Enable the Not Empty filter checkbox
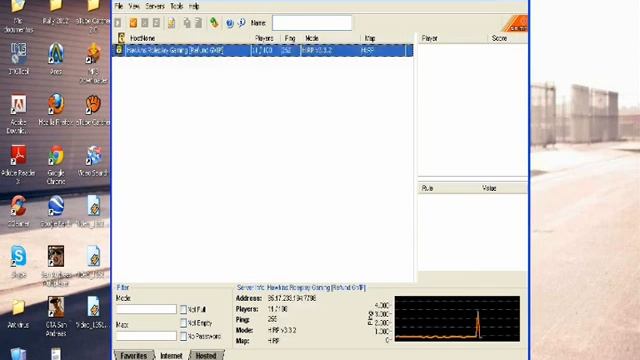Viewport: 640px width, 360px height. tap(183, 323)
